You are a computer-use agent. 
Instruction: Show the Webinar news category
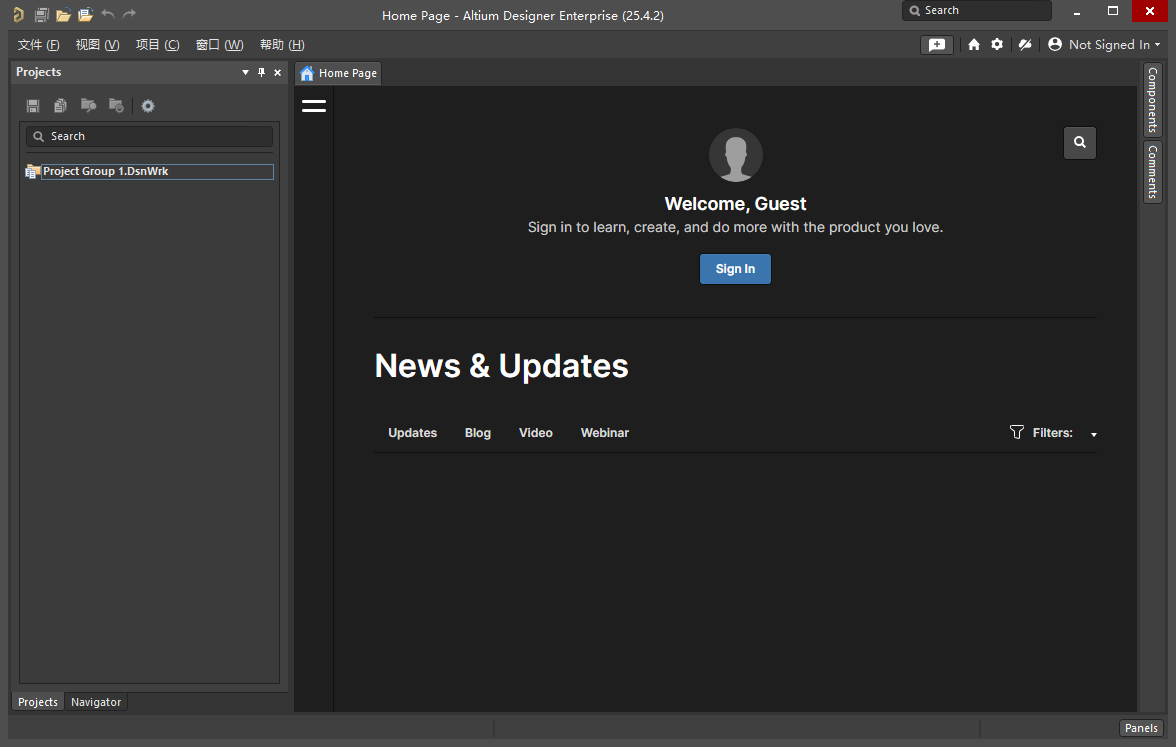coord(604,433)
